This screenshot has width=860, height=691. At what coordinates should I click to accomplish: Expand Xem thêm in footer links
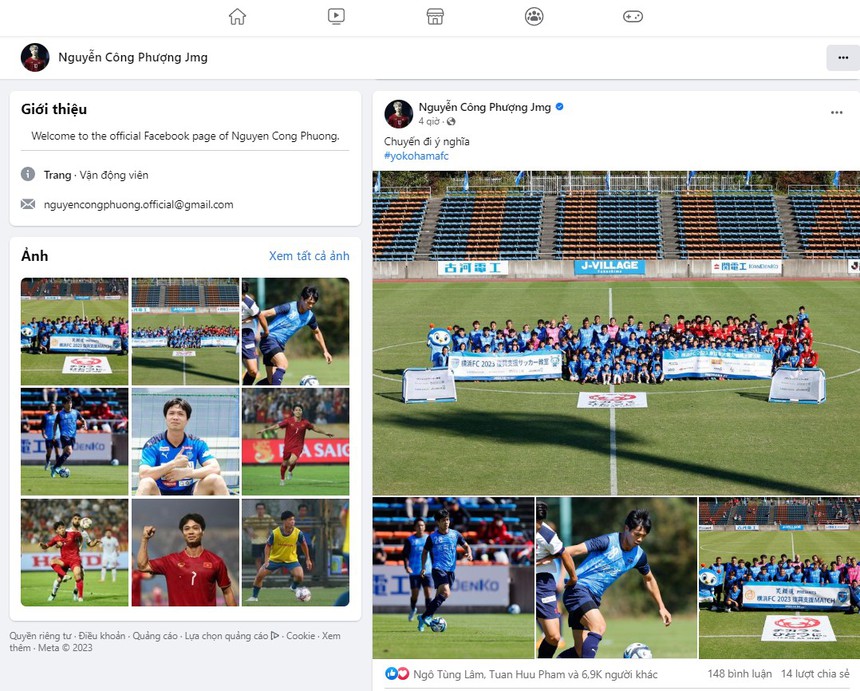pyautogui.click(x=174, y=642)
